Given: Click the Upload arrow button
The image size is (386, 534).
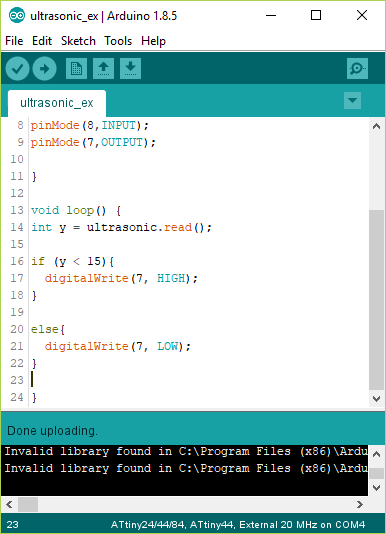Looking at the screenshot, I should [x=45, y=68].
